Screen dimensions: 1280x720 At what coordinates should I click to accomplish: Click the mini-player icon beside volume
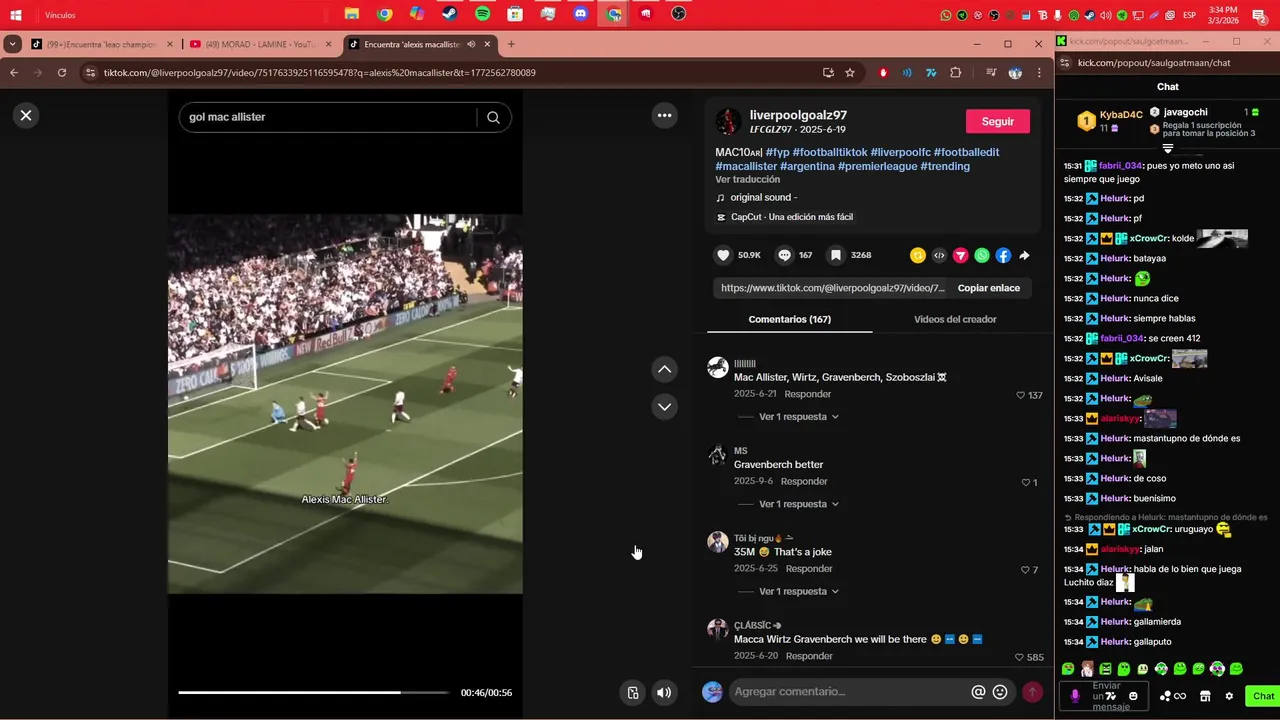632,692
